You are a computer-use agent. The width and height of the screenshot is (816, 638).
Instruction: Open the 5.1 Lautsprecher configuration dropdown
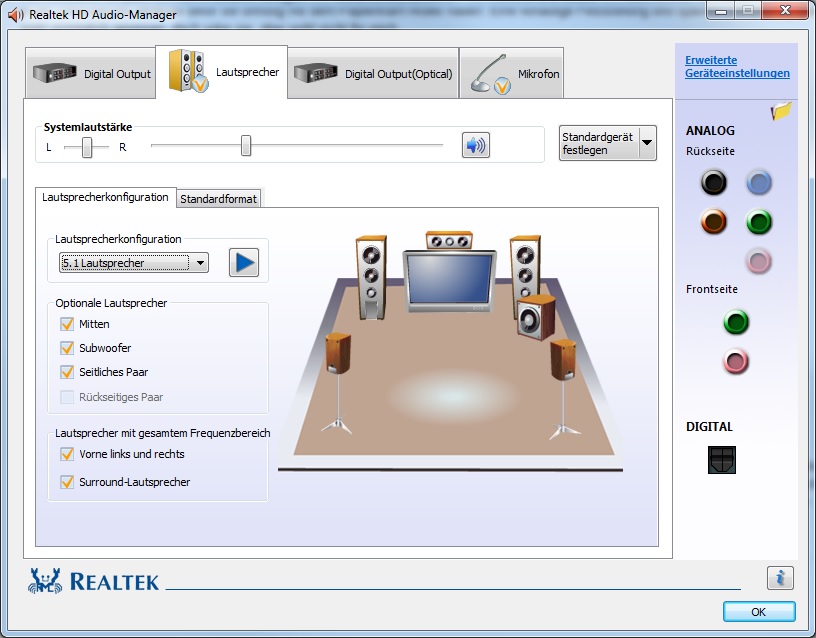coord(134,263)
